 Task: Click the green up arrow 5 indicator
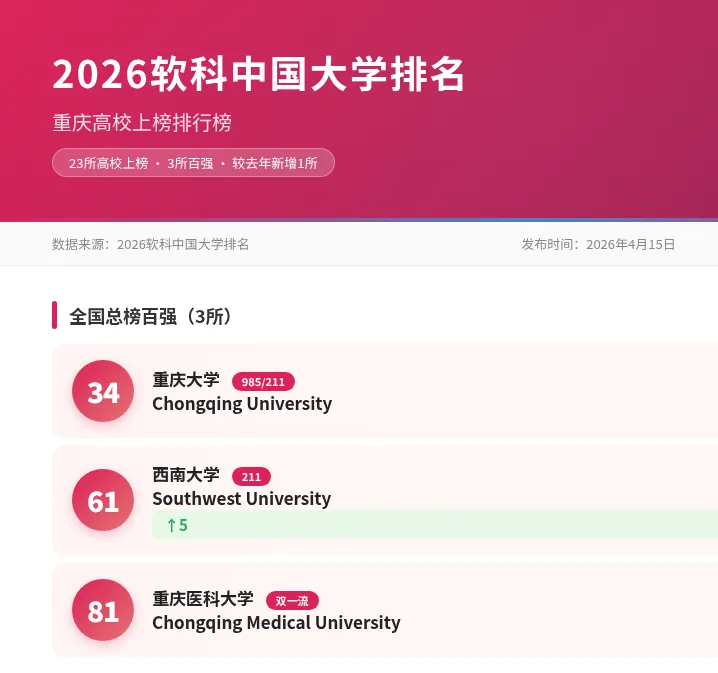(177, 525)
